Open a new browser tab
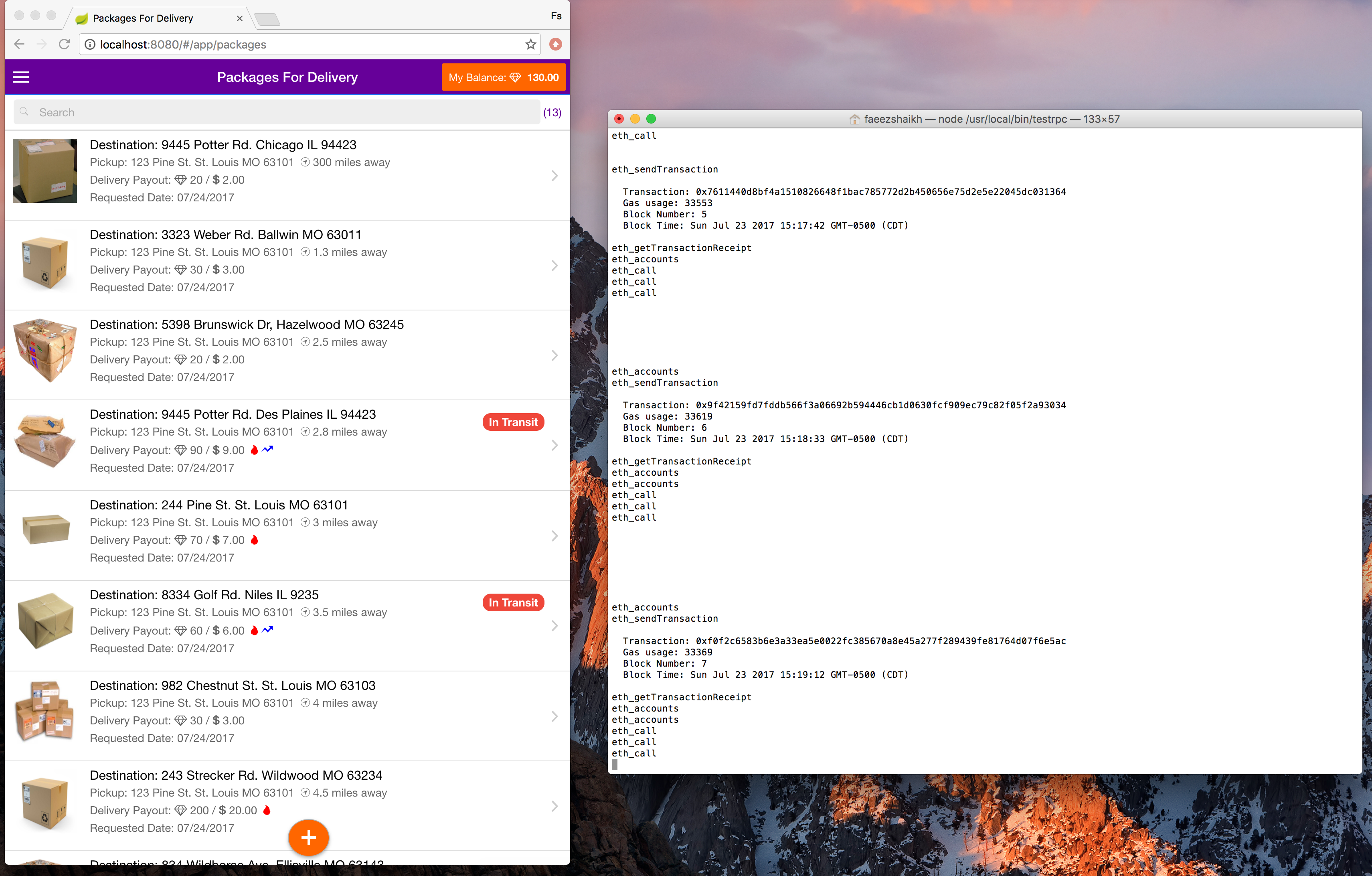 click(267, 20)
